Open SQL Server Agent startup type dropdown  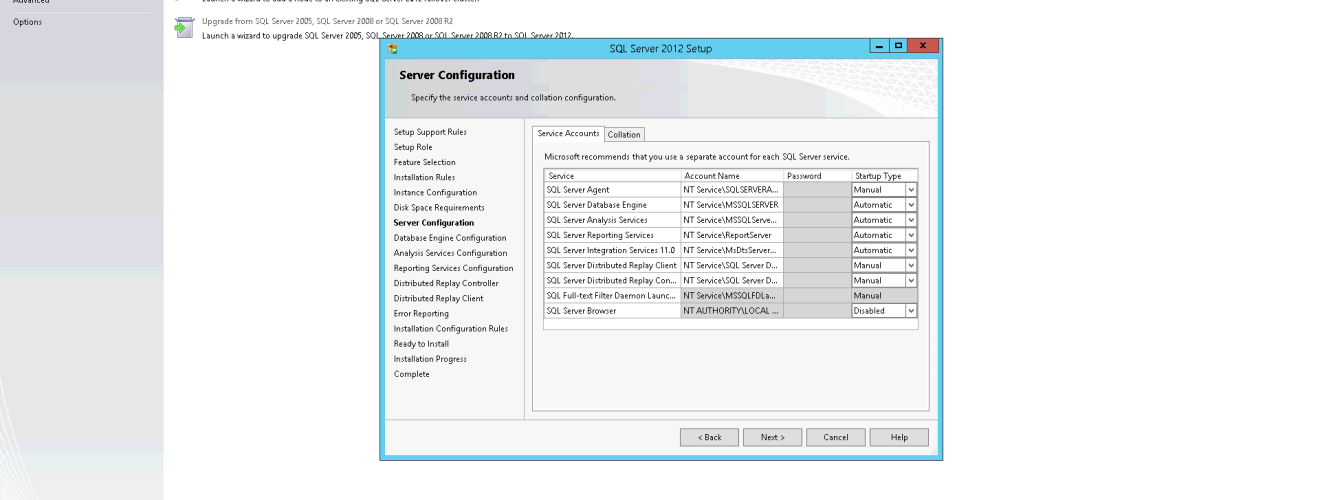pos(911,190)
